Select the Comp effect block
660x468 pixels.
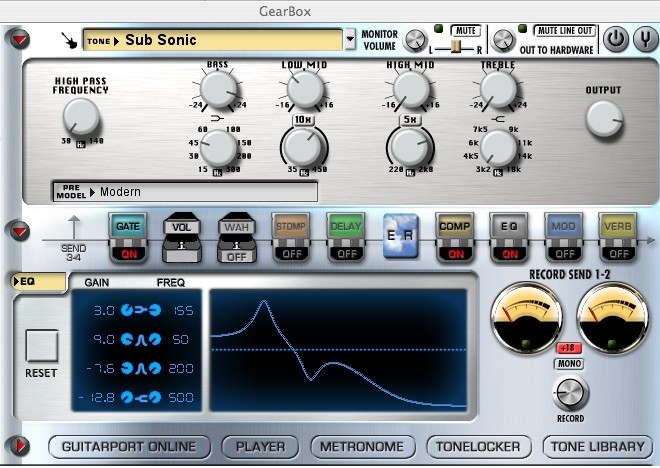[x=455, y=226]
